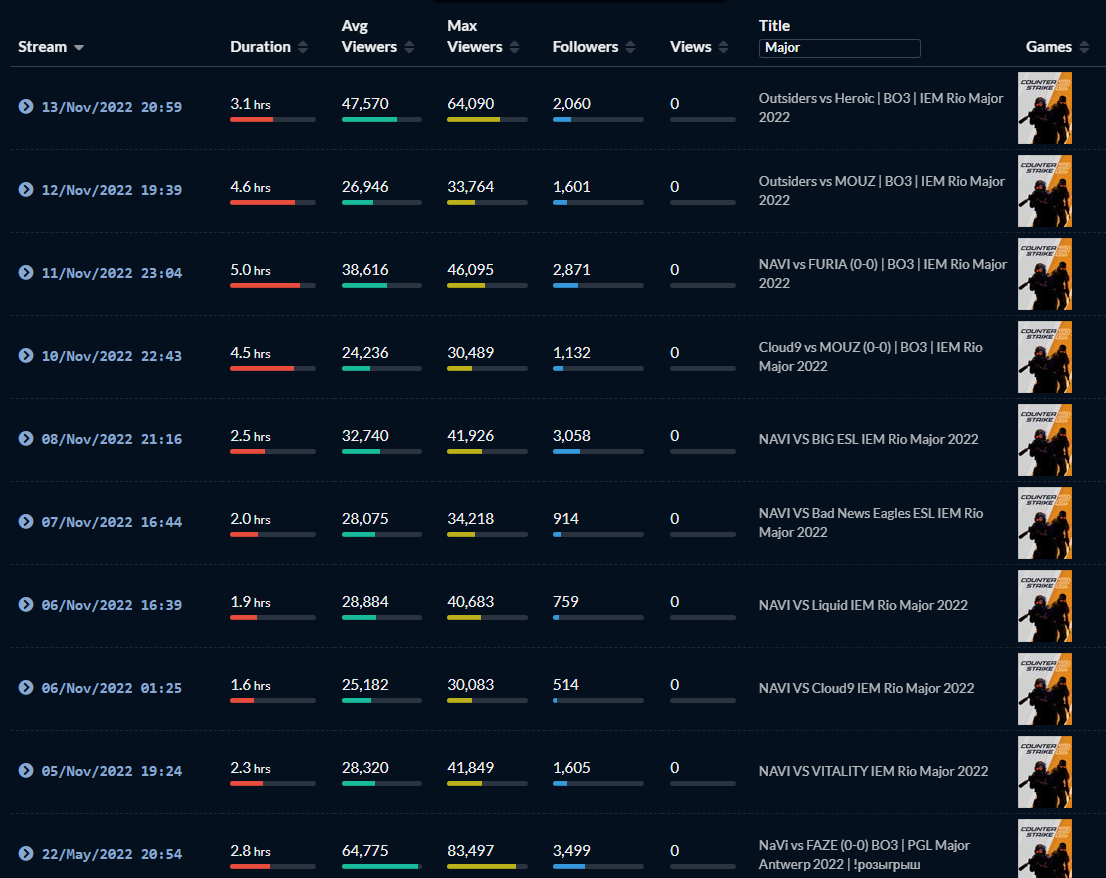1106x878 pixels.
Task: Click the max viewers value 40,683
Action: tap(470, 602)
